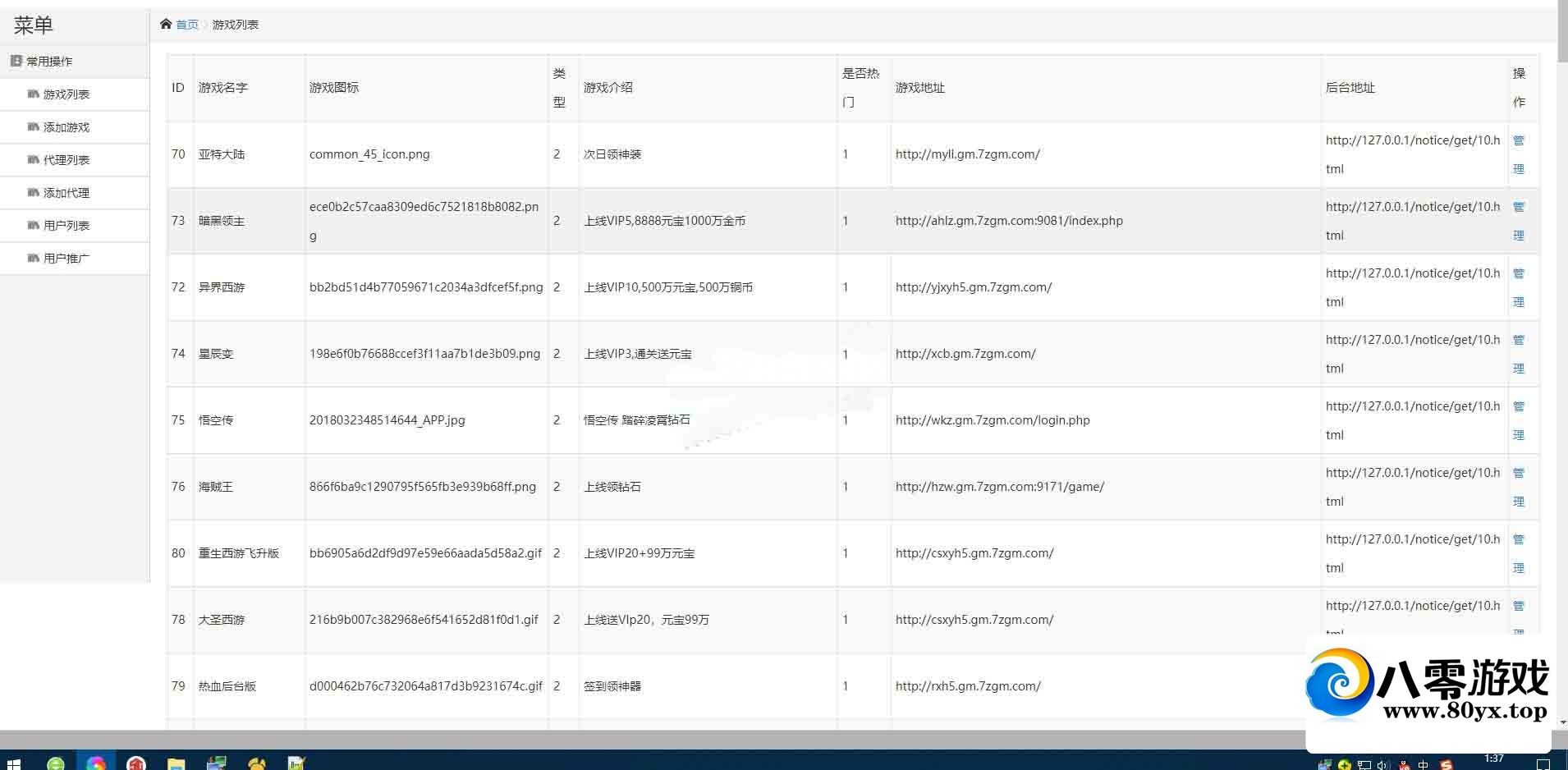Open the Windows Start menu

(13, 763)
